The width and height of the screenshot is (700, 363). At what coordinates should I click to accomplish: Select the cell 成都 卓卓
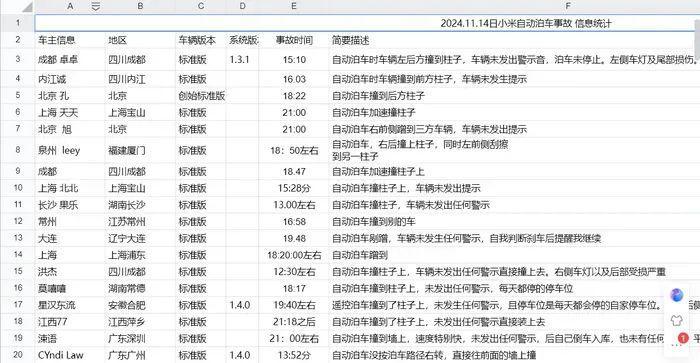(70, 59)
